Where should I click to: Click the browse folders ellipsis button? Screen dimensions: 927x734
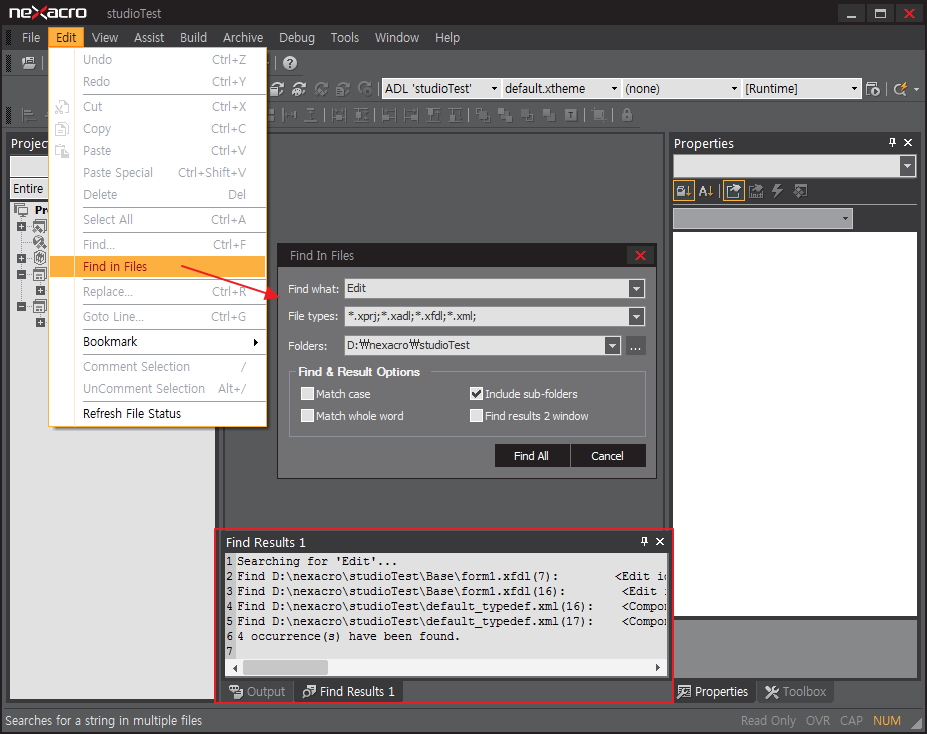point(636,345)
